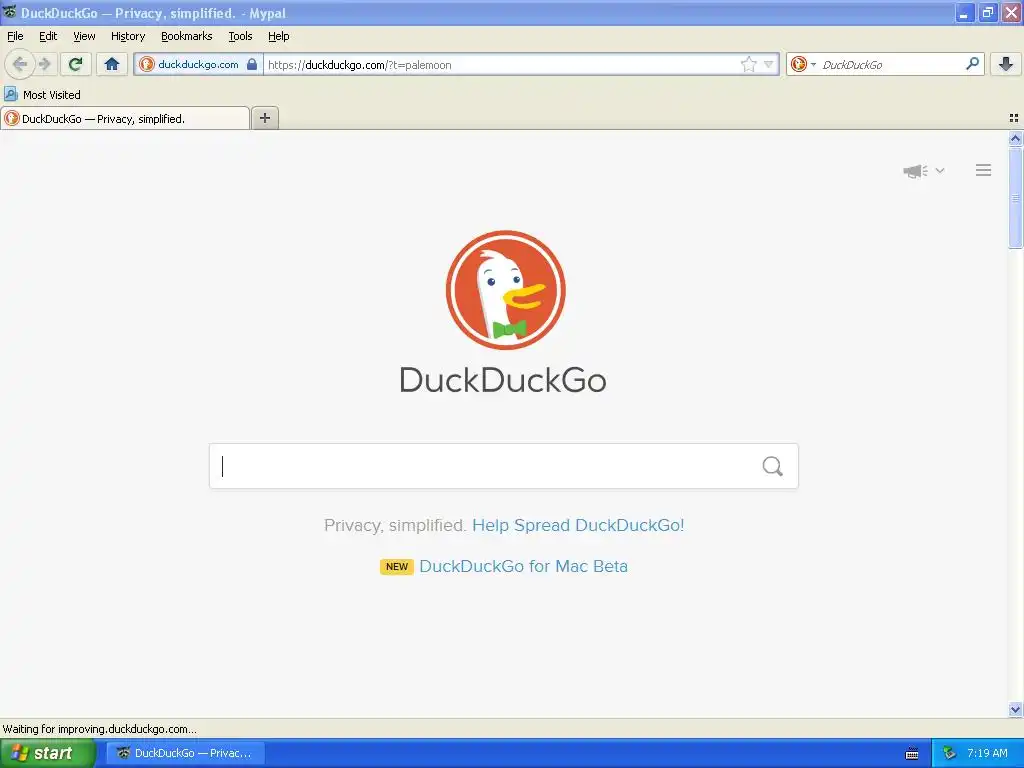Open the Edit menu
The width and height of the screenshot is (1024, 768).
(x=48, y=36)
